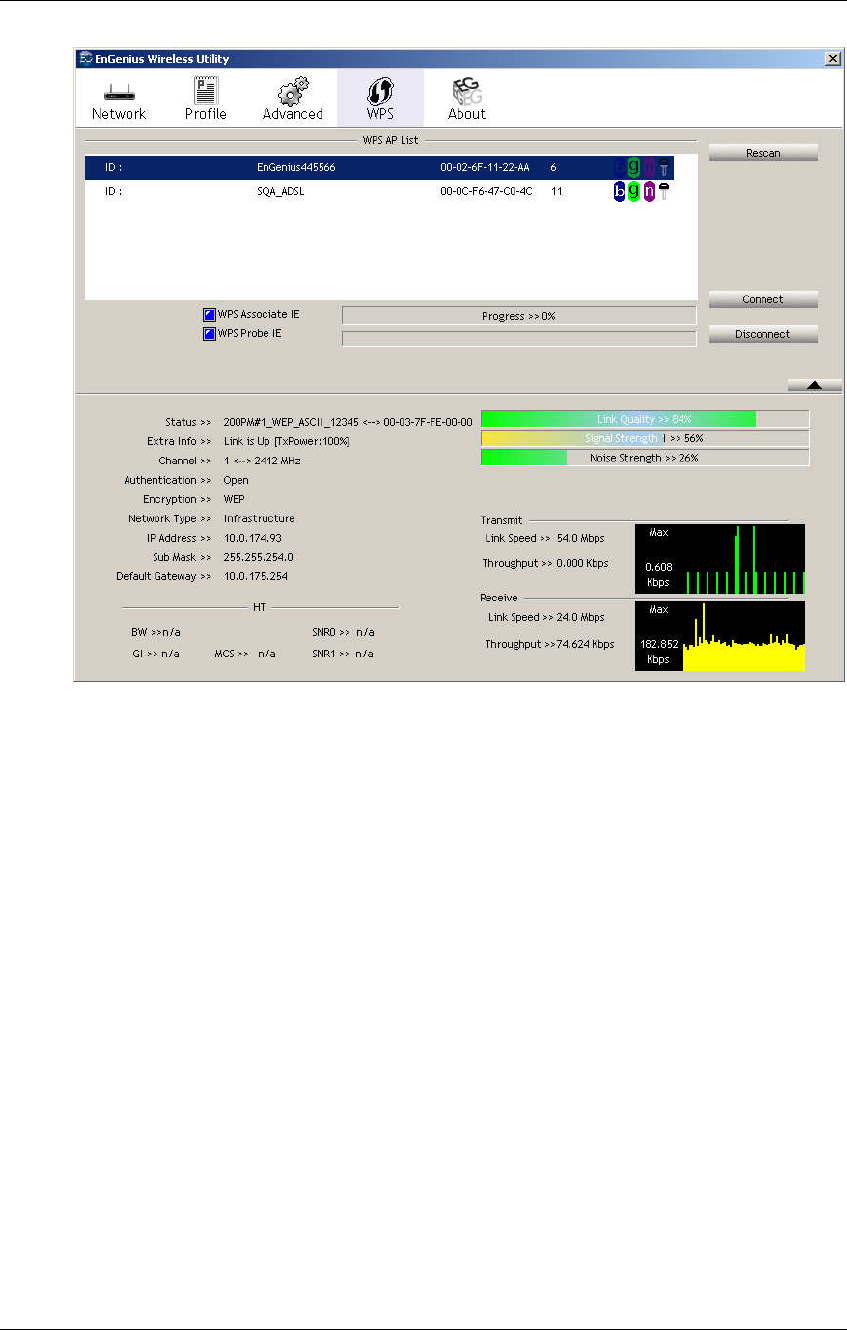
Task: Open the Advanced settings tab
Action: pyautogui.click(x=292, y=98)
